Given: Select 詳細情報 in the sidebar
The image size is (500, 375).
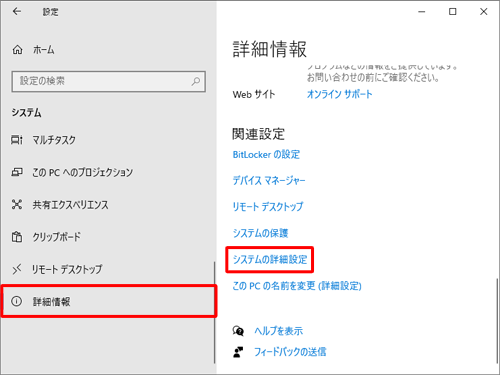Looking at the screenshot, I should click(109, 301).
